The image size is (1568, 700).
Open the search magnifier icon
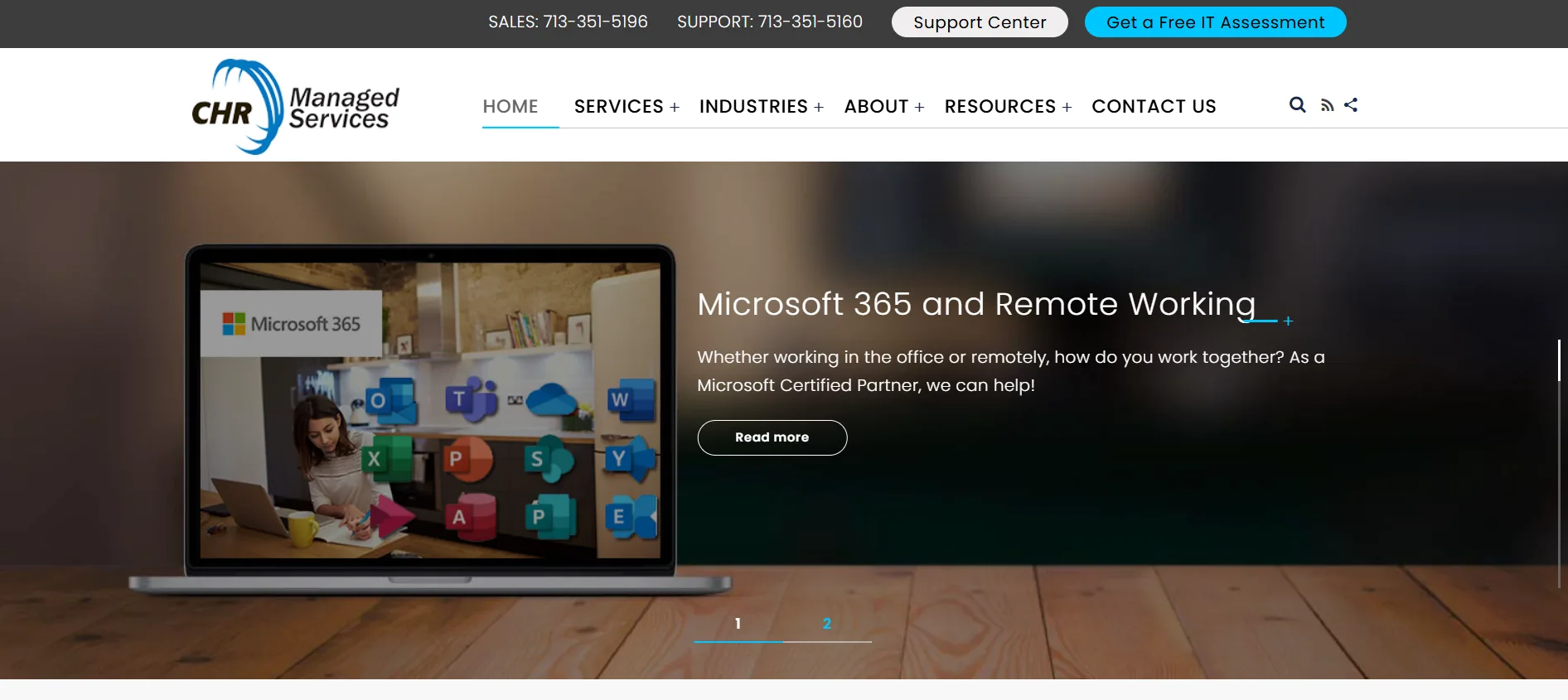(1297, 105)
